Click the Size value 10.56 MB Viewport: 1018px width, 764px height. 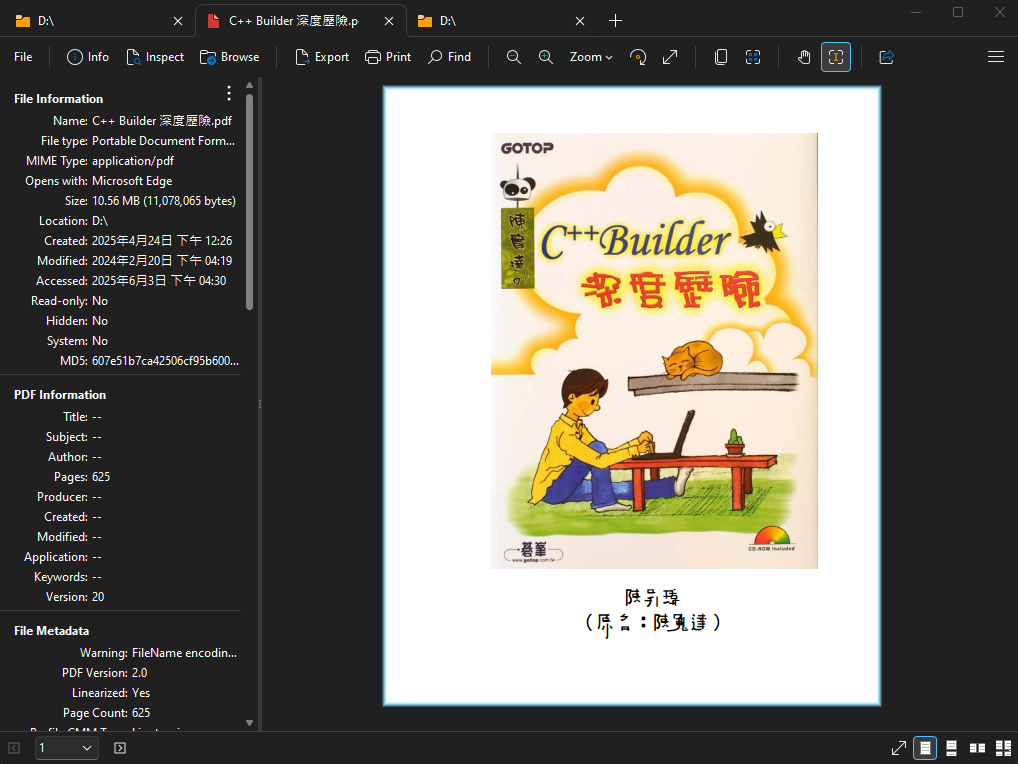[x=164, y=201]
